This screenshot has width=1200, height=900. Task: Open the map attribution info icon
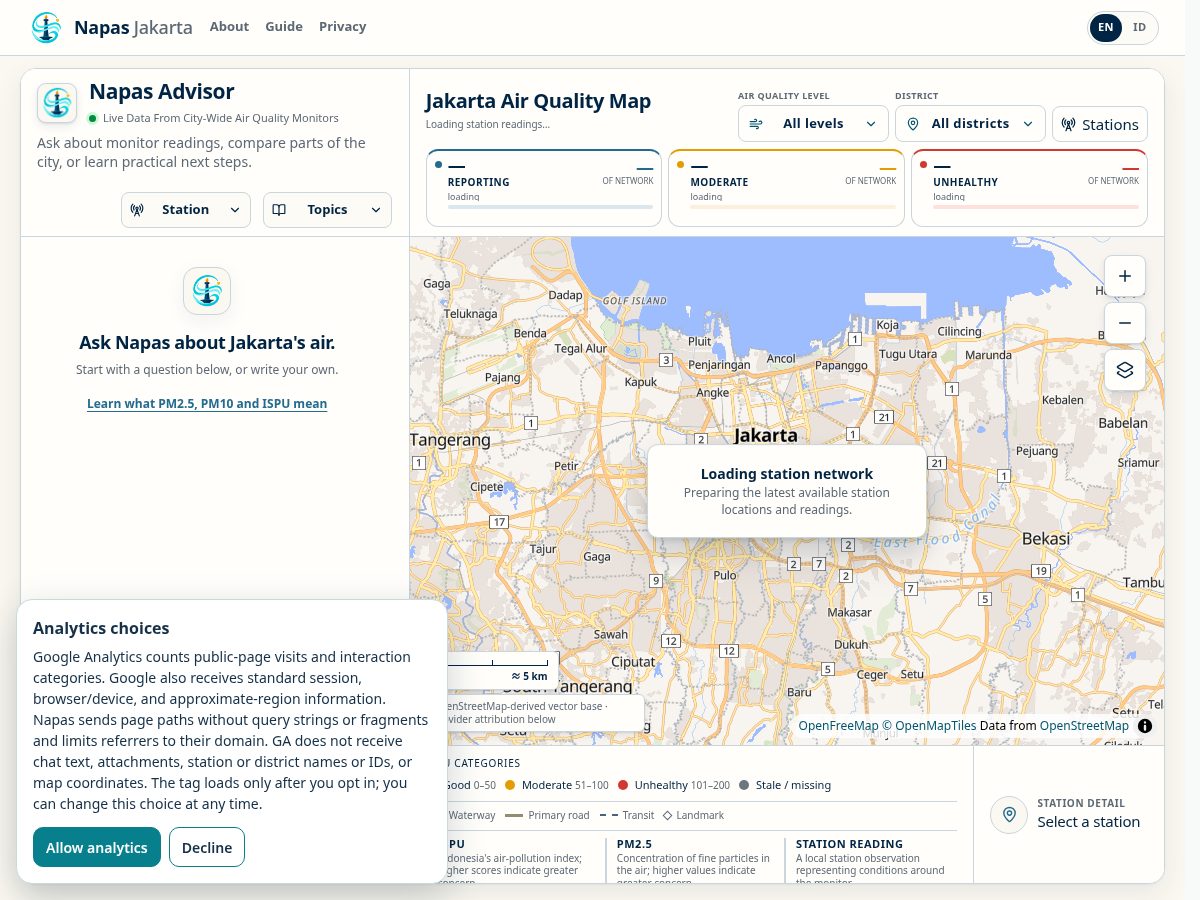click(x=1145, y=726)
